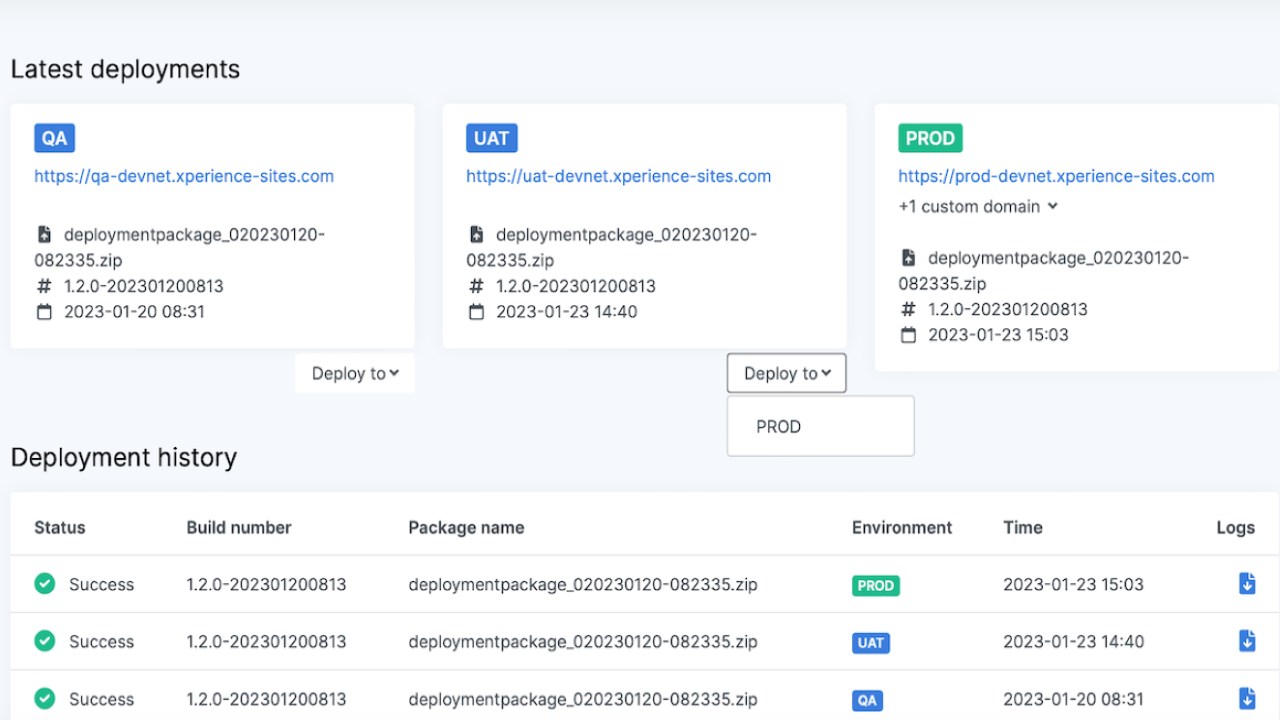Viewport: 1280px width, 720px height.
Task: Click the calendar icon in the QA card
Action: 44,312
